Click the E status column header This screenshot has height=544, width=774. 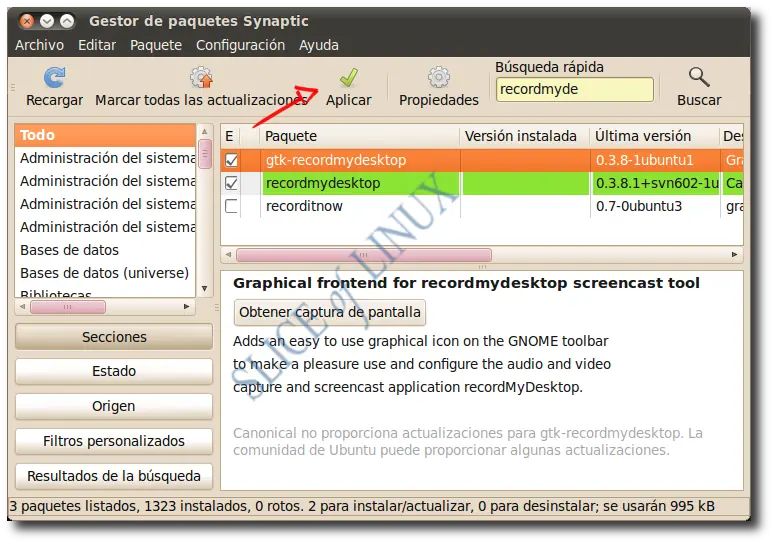tap(230, 136)
